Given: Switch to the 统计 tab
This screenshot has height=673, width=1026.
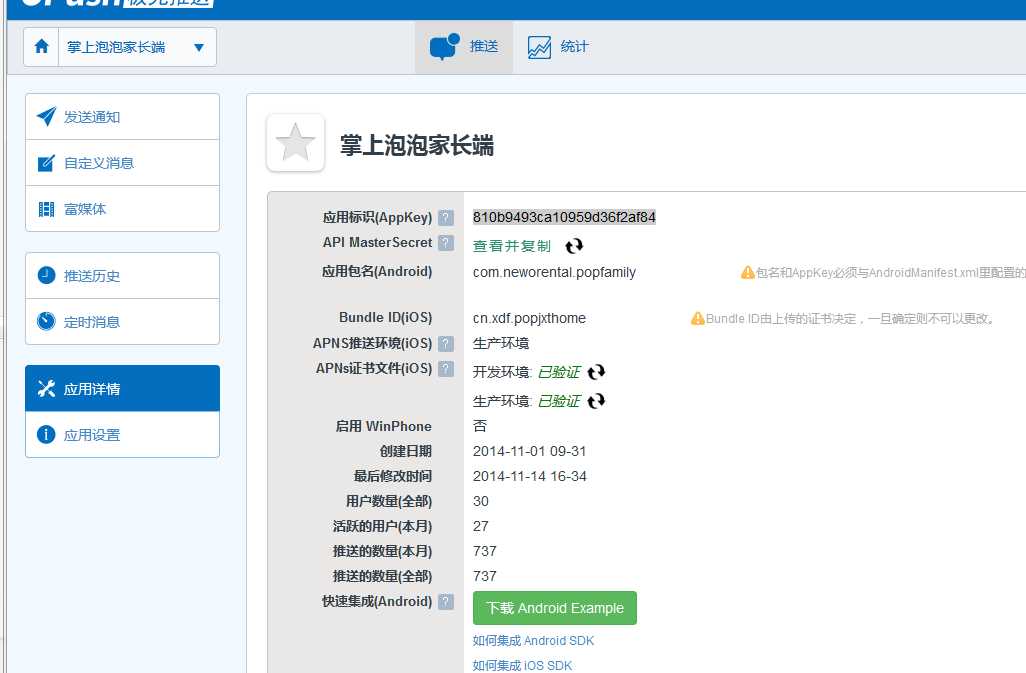Looking at the screenshot, I should point(559,47).
